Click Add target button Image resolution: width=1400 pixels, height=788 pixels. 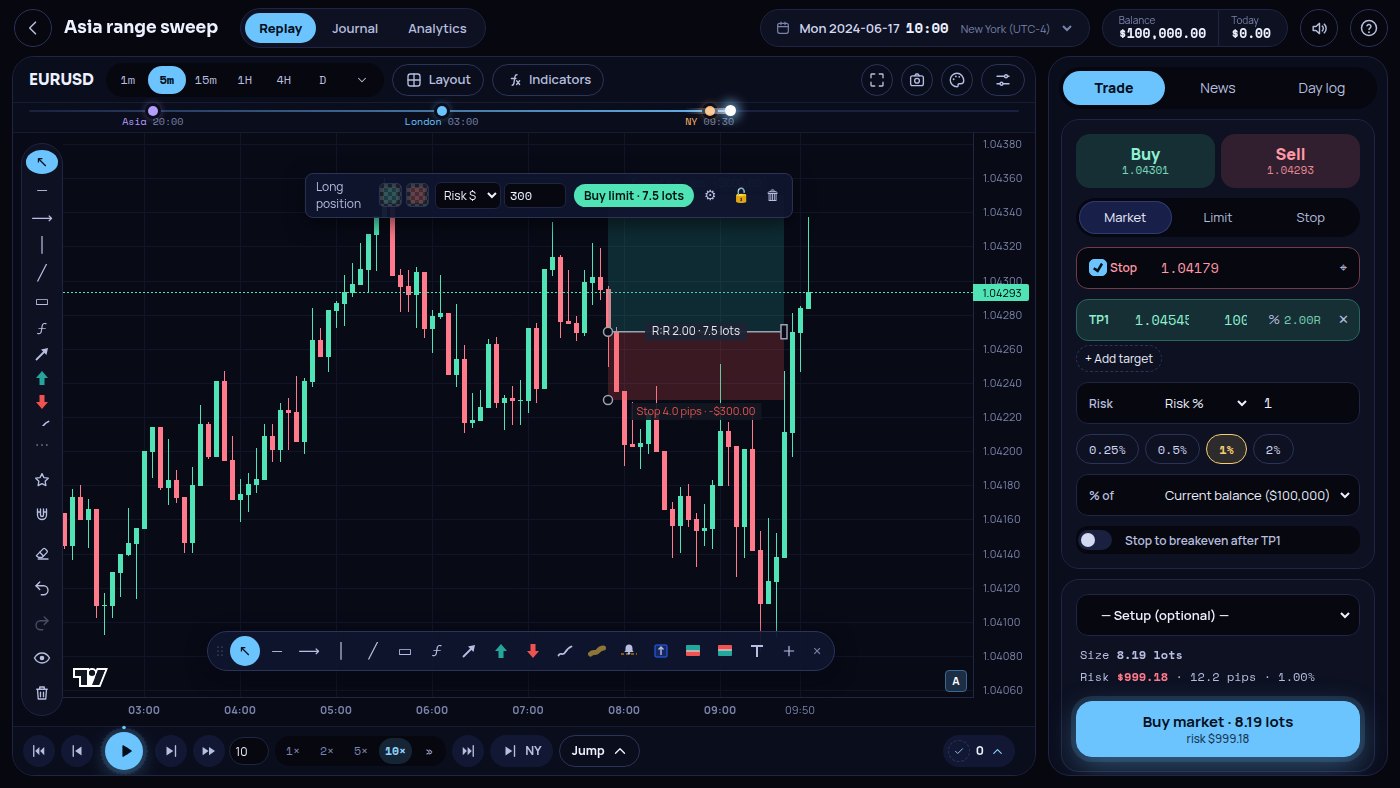1119,358
